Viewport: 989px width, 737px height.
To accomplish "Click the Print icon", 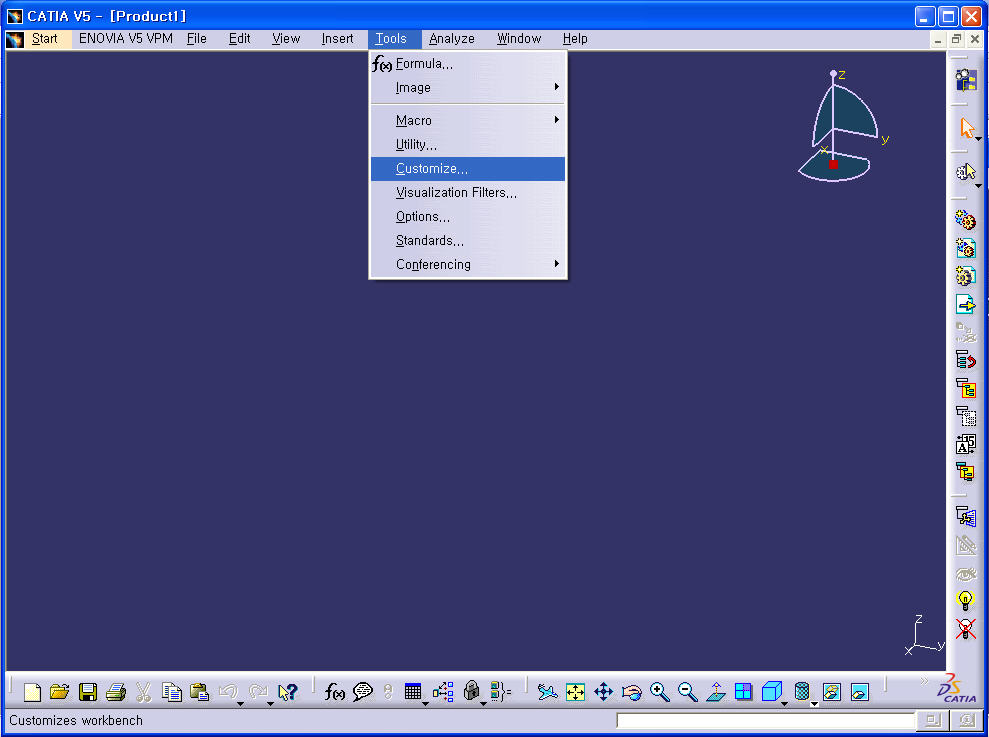I will click(x=116, y=692).
